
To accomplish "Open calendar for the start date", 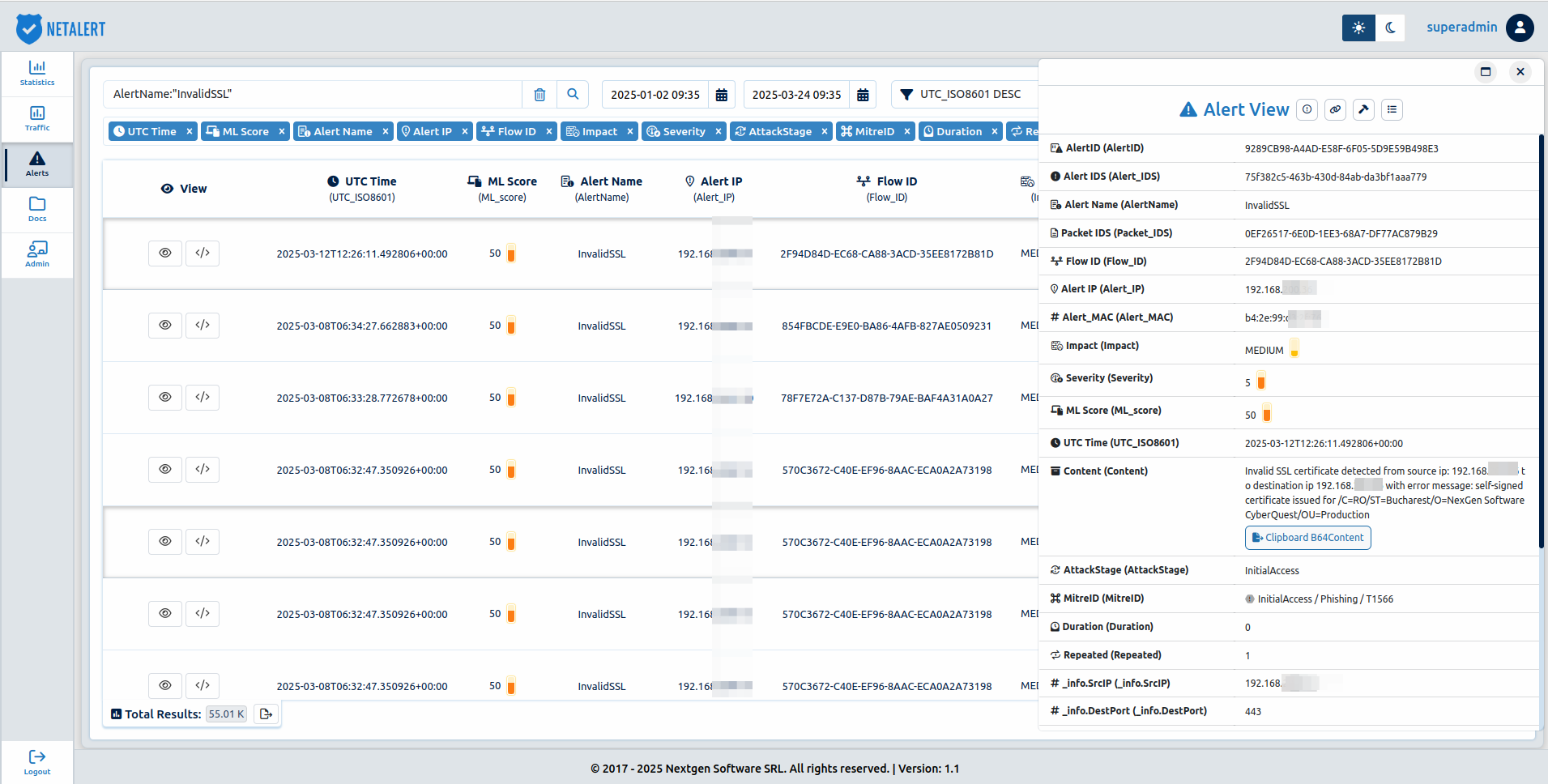I will click(x=722, y=95).
